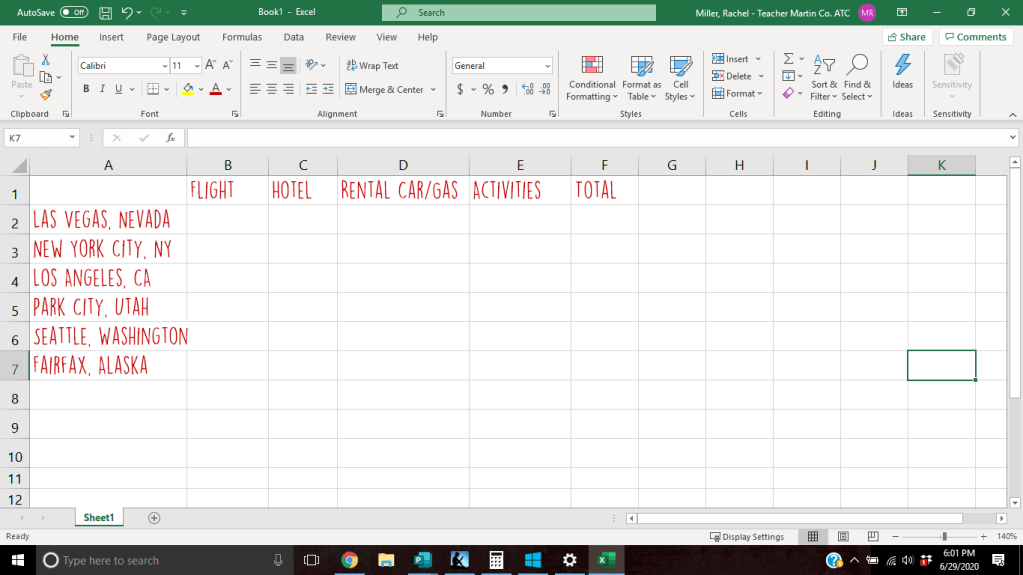Open the Formulas ribbon tab

[242, 37]
